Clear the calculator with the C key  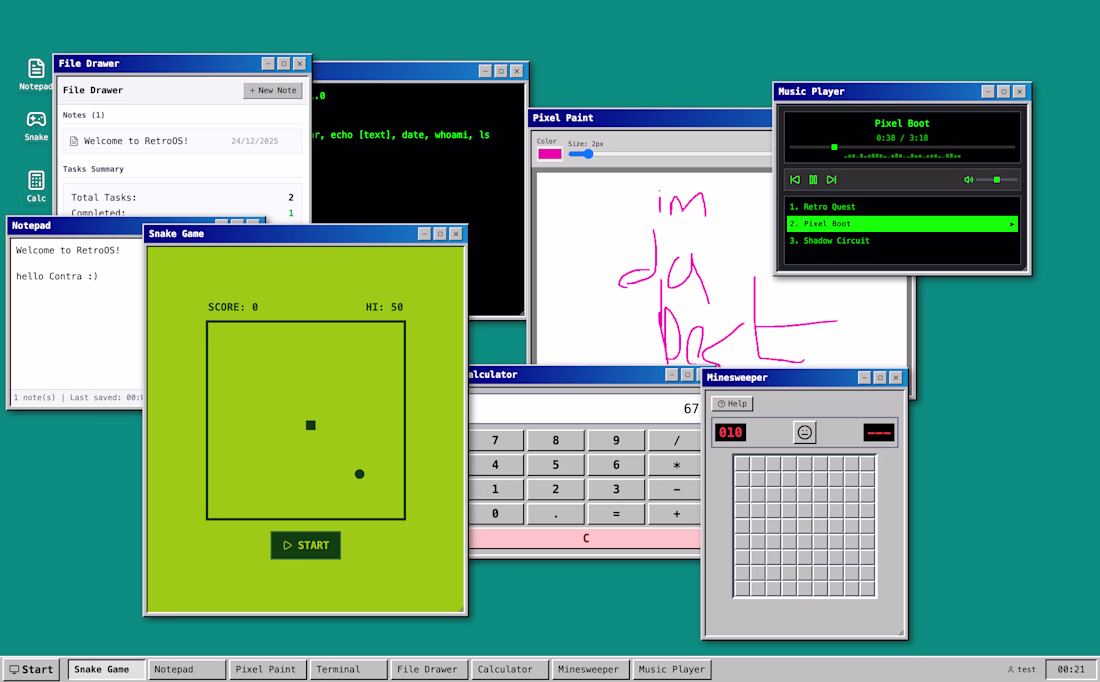pyautogui.click(x=585, y=538)
